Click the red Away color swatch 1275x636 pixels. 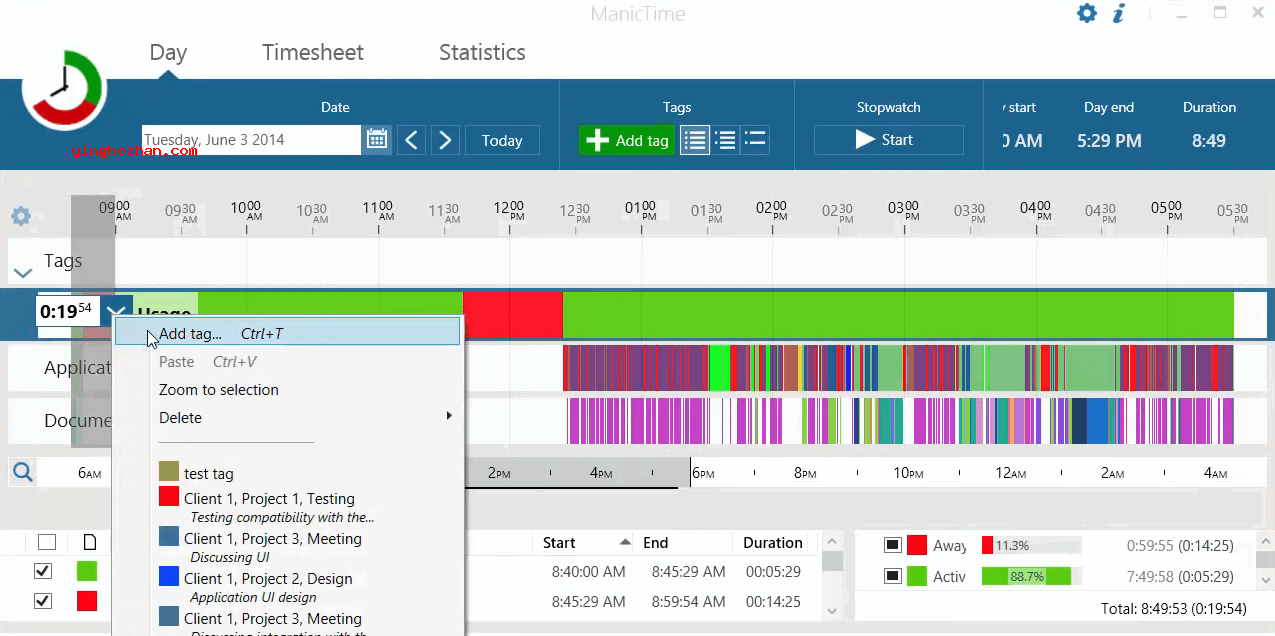pyautogui.click(x=917, y=546)
